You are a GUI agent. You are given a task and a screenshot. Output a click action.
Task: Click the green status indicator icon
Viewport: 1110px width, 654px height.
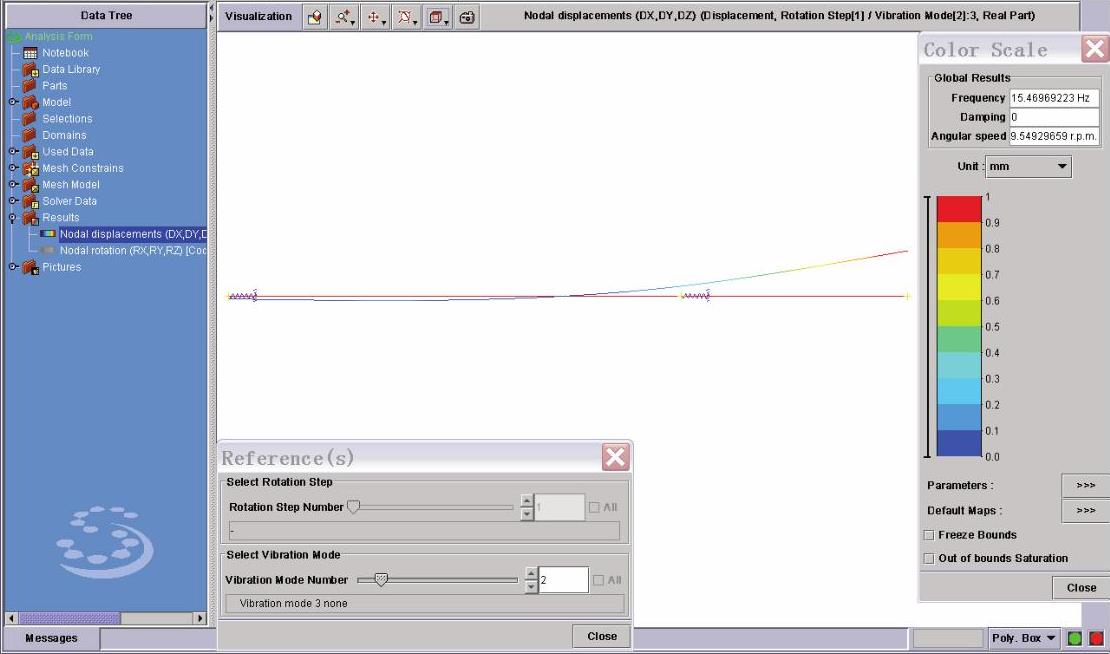[x=1075, y=638]
